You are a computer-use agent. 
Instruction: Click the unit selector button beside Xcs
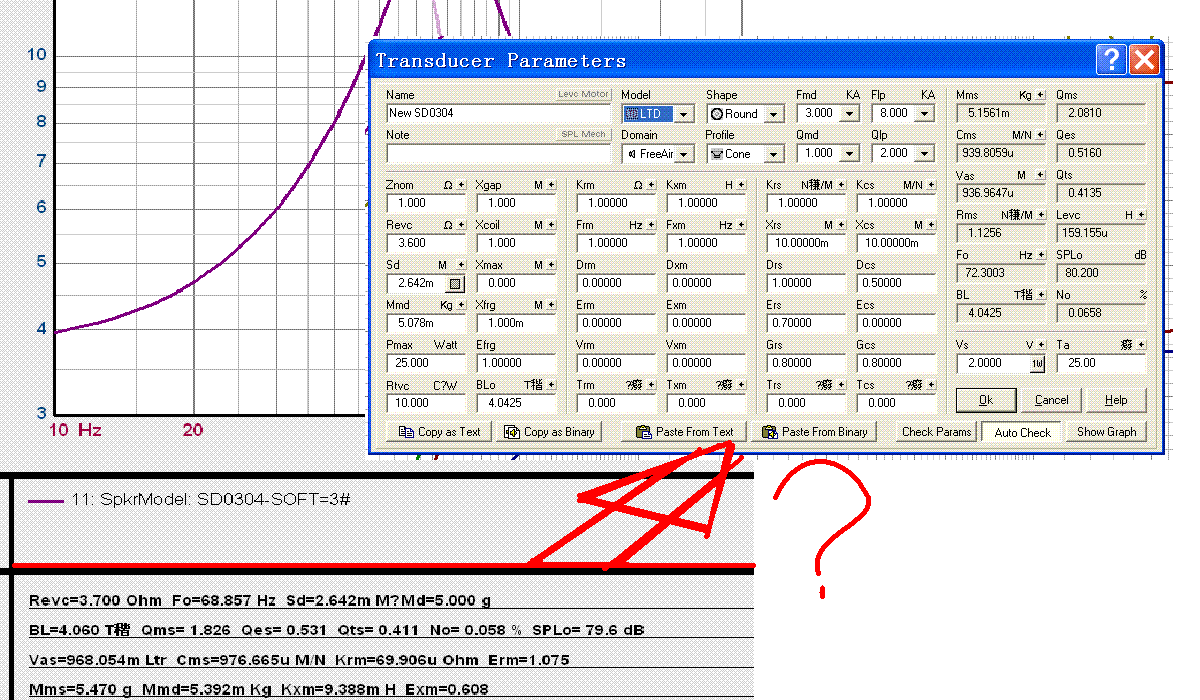932,225
